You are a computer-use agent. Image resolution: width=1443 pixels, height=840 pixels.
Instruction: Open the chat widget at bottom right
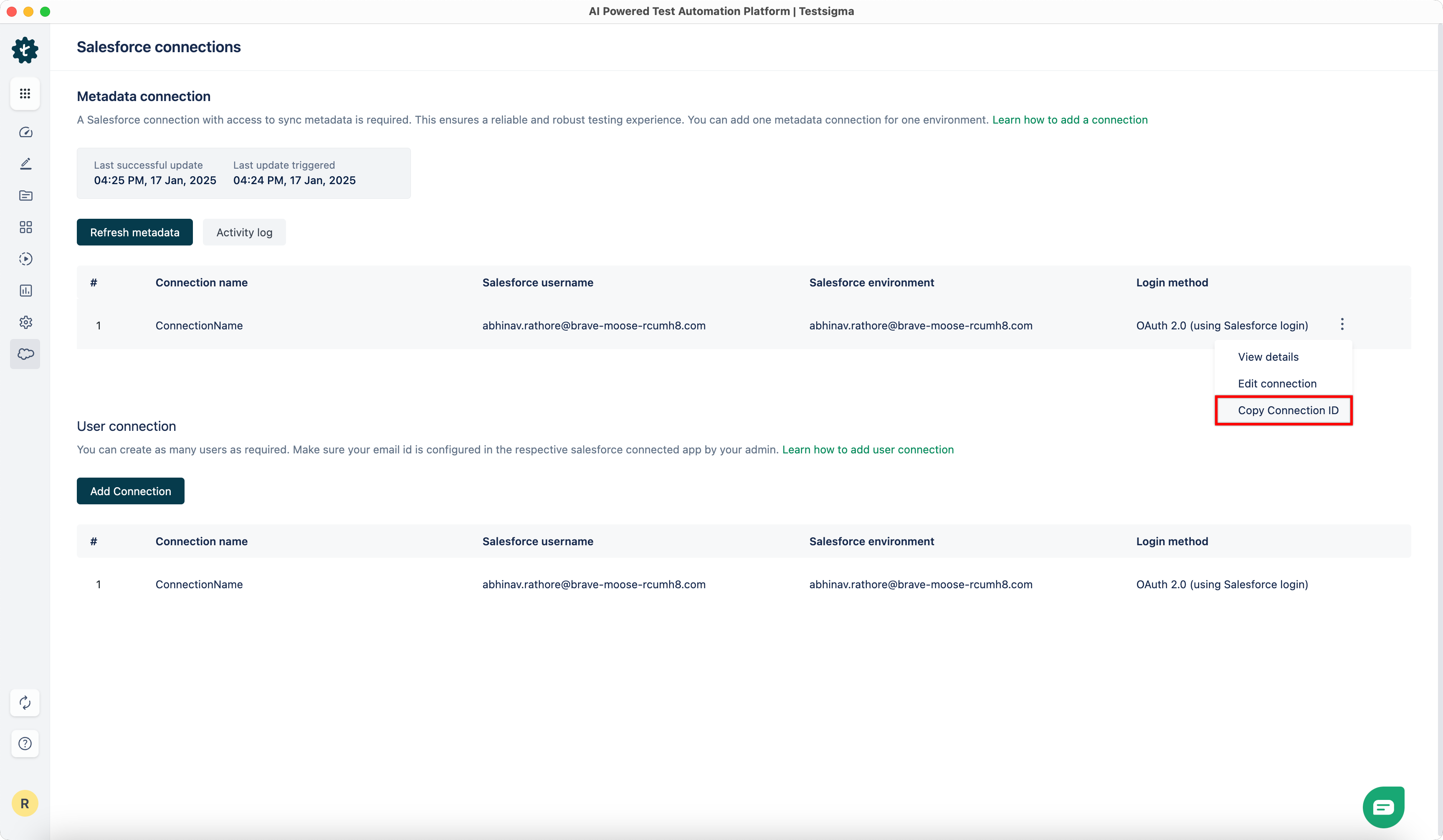[x=1383, y=807]
